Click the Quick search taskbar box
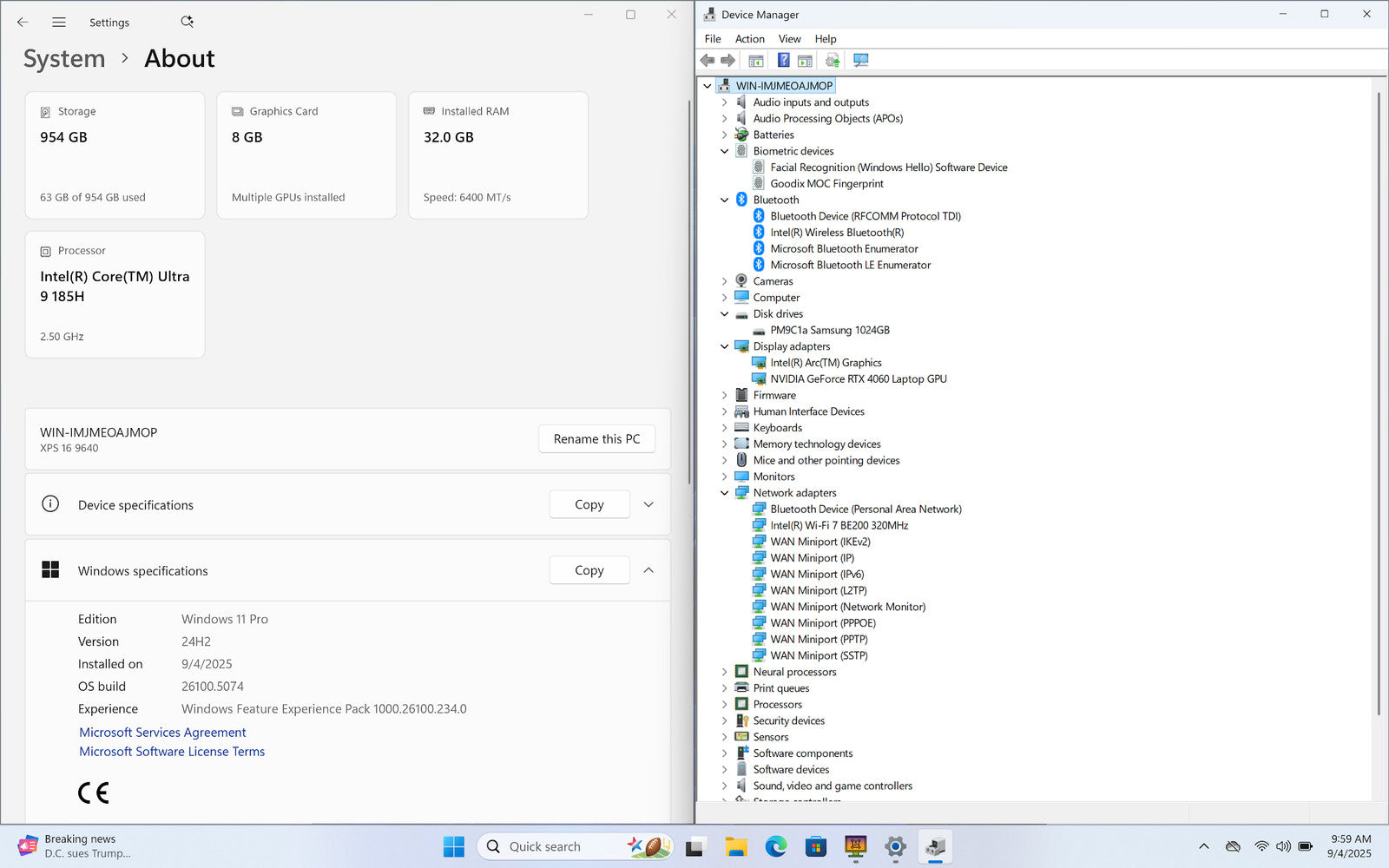 tap(575, 846)
